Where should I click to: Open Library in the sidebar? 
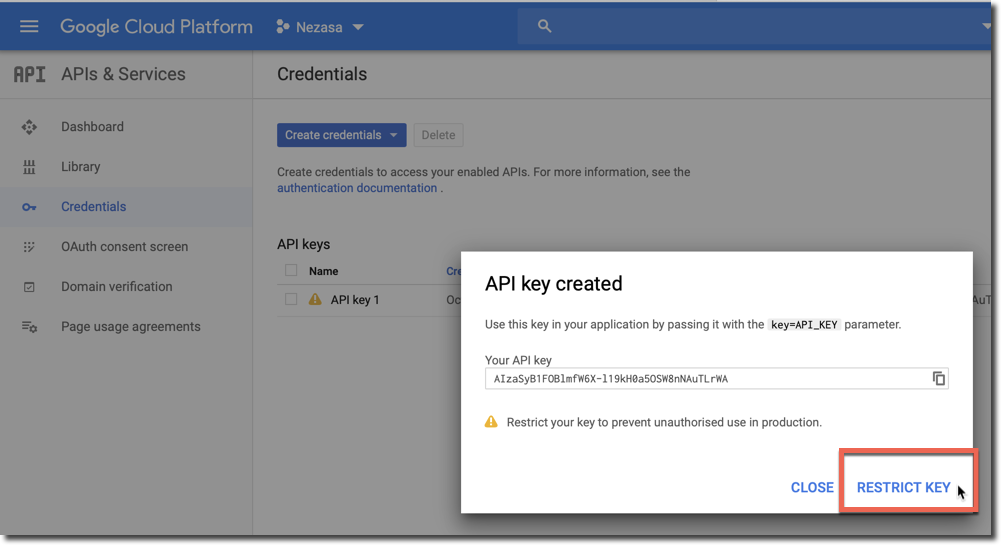point(80,167)
